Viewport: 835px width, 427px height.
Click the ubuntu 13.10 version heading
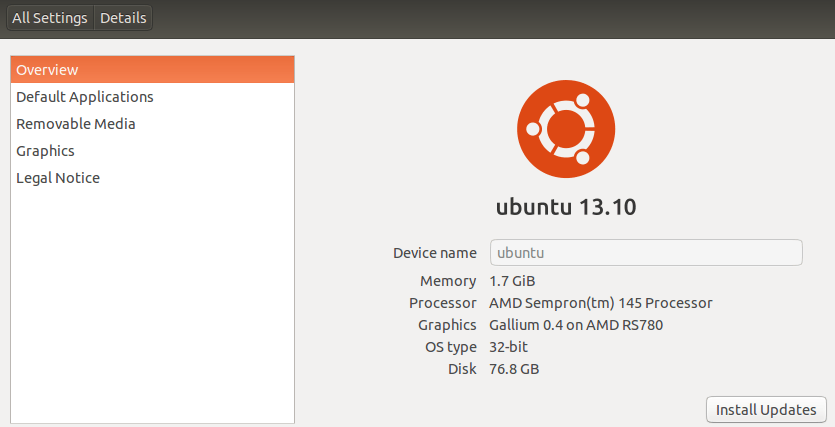pos(566,208)
